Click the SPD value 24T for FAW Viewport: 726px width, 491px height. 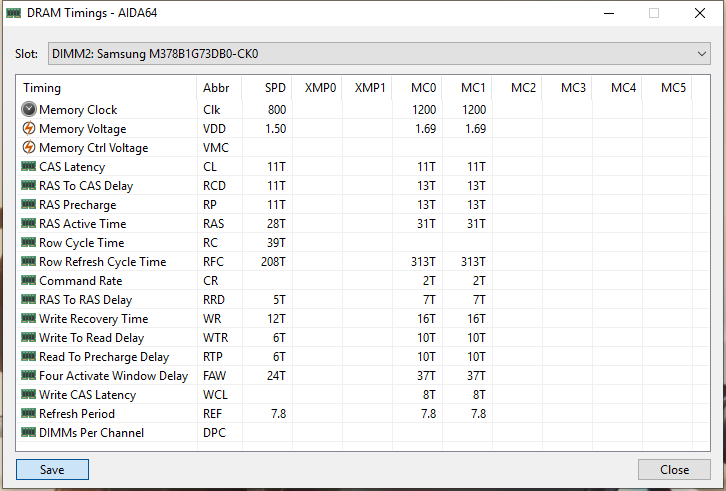(x=276, y=376)
